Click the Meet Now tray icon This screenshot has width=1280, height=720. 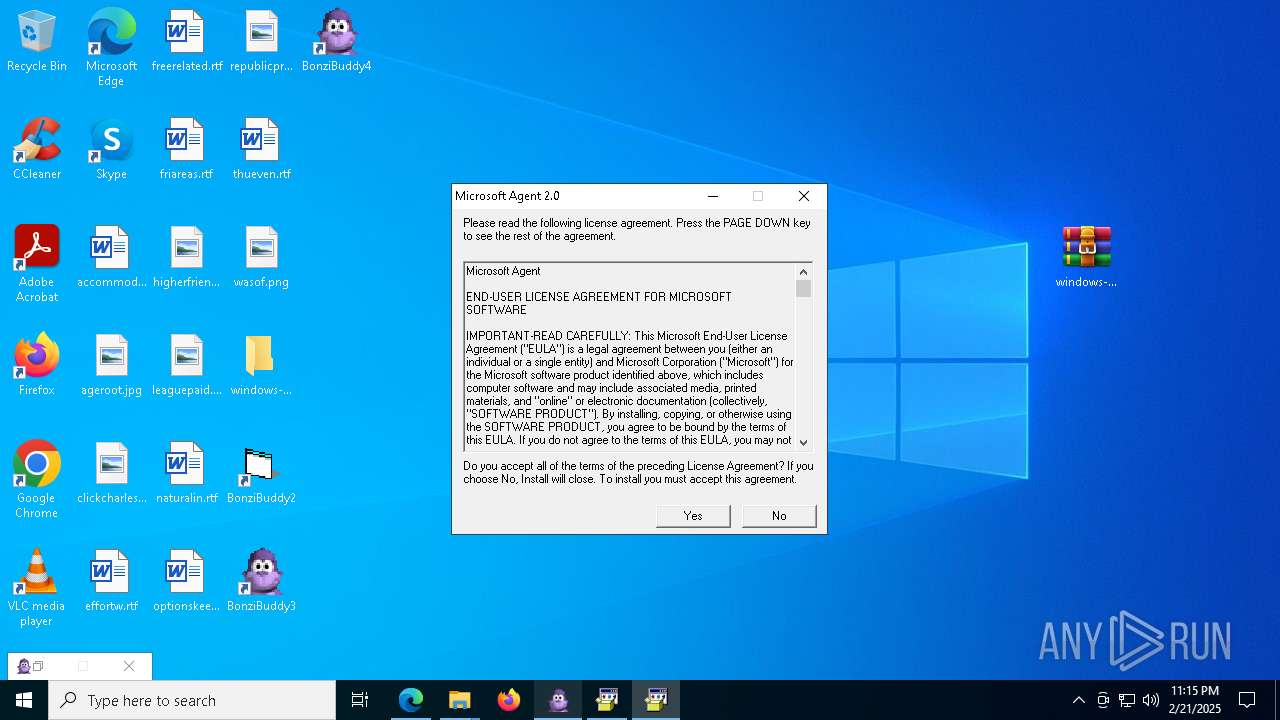click(x=1103, y=700)
